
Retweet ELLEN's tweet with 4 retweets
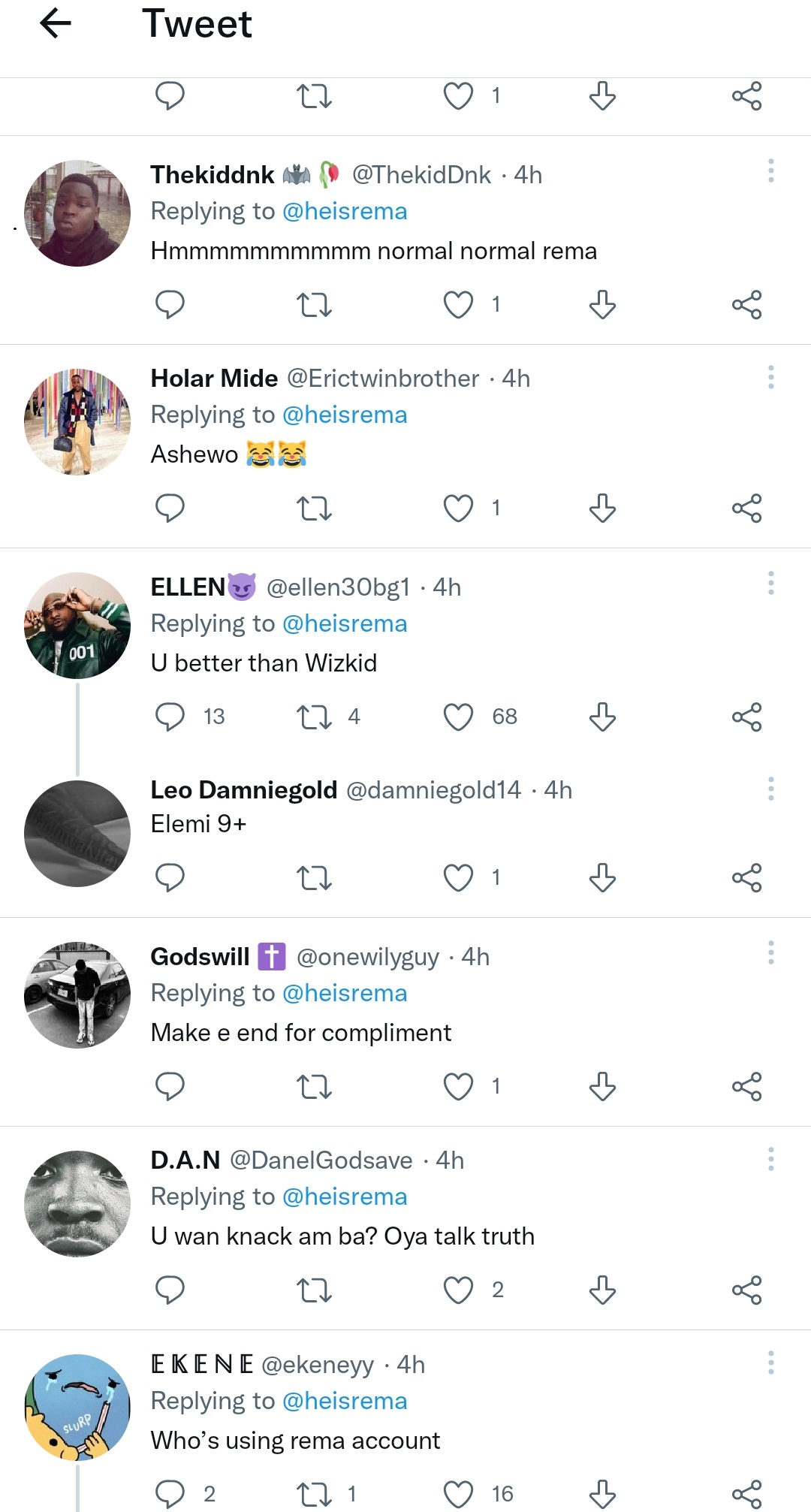[314, 717]
